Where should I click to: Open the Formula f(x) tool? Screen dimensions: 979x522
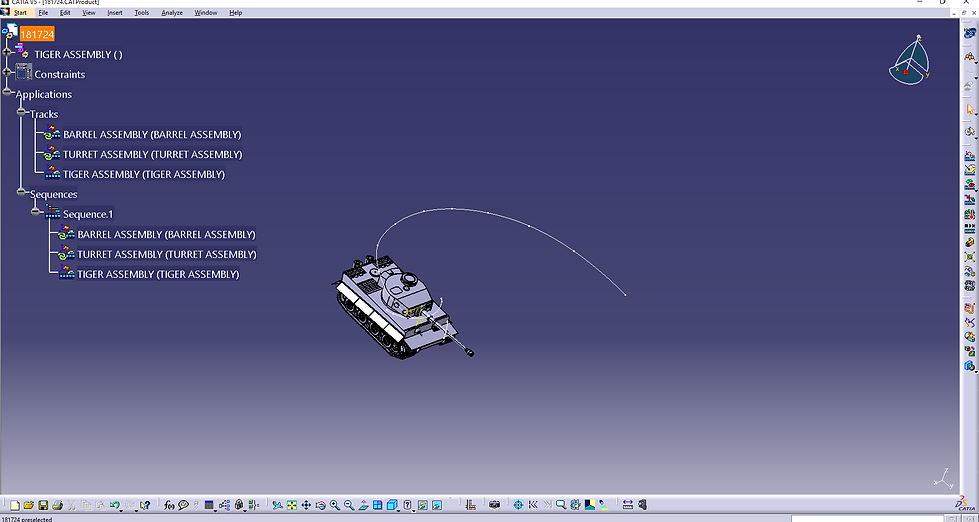pyautogui.click(x=169, y=505)
